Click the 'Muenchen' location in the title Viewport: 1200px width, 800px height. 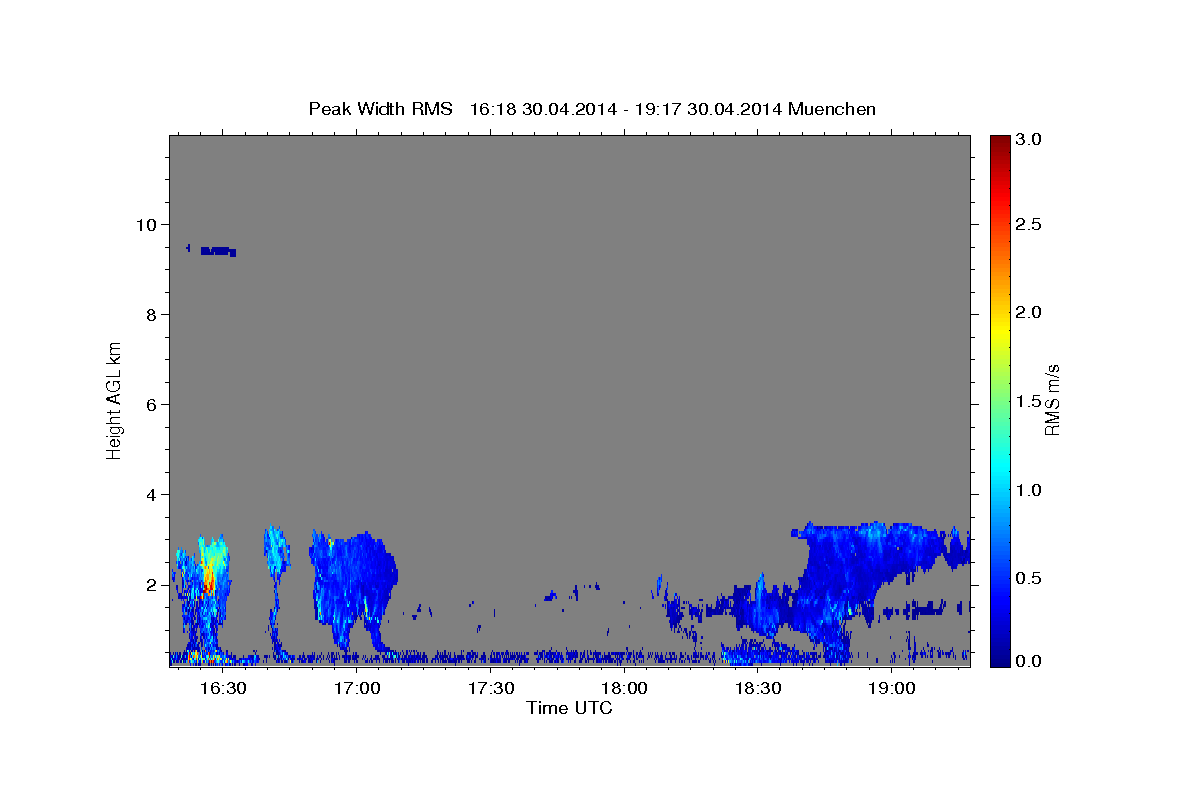click(832, 109)
